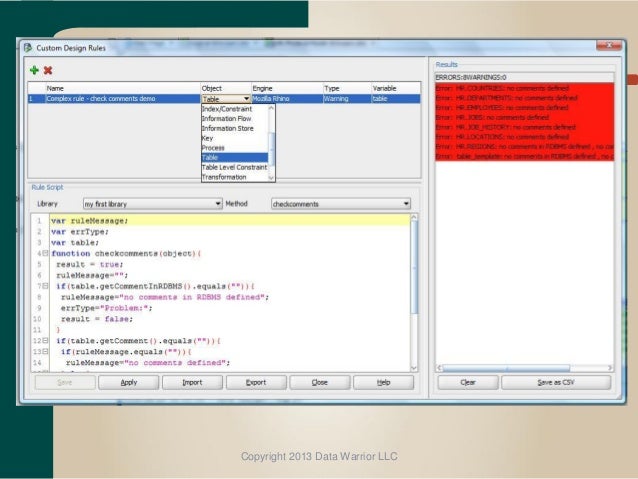Viewport: 638px width, 479px height.
Task: Click the Variable column header
Action: click(395, 88)
